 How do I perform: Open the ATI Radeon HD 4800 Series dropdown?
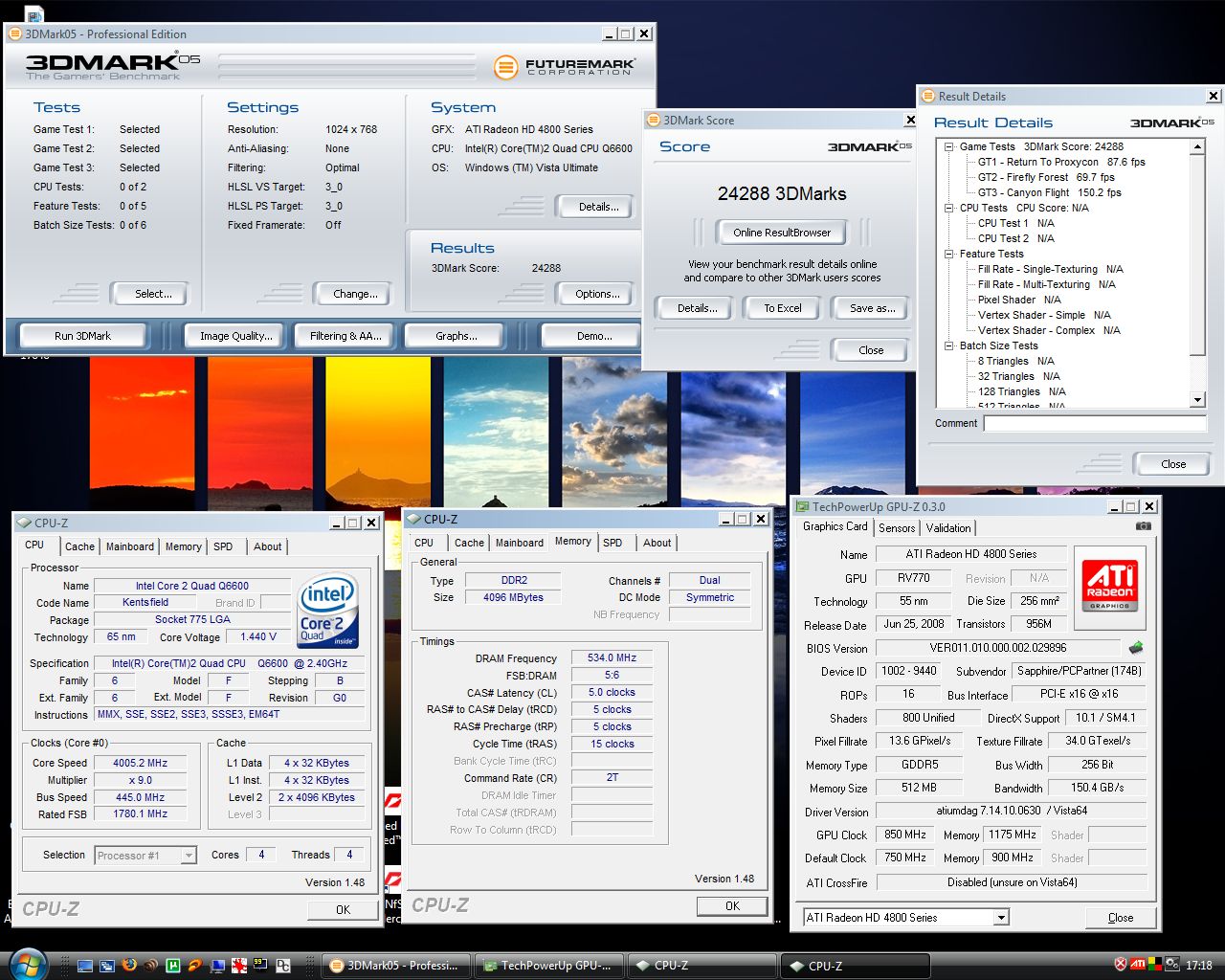(x=1001, y=918)
